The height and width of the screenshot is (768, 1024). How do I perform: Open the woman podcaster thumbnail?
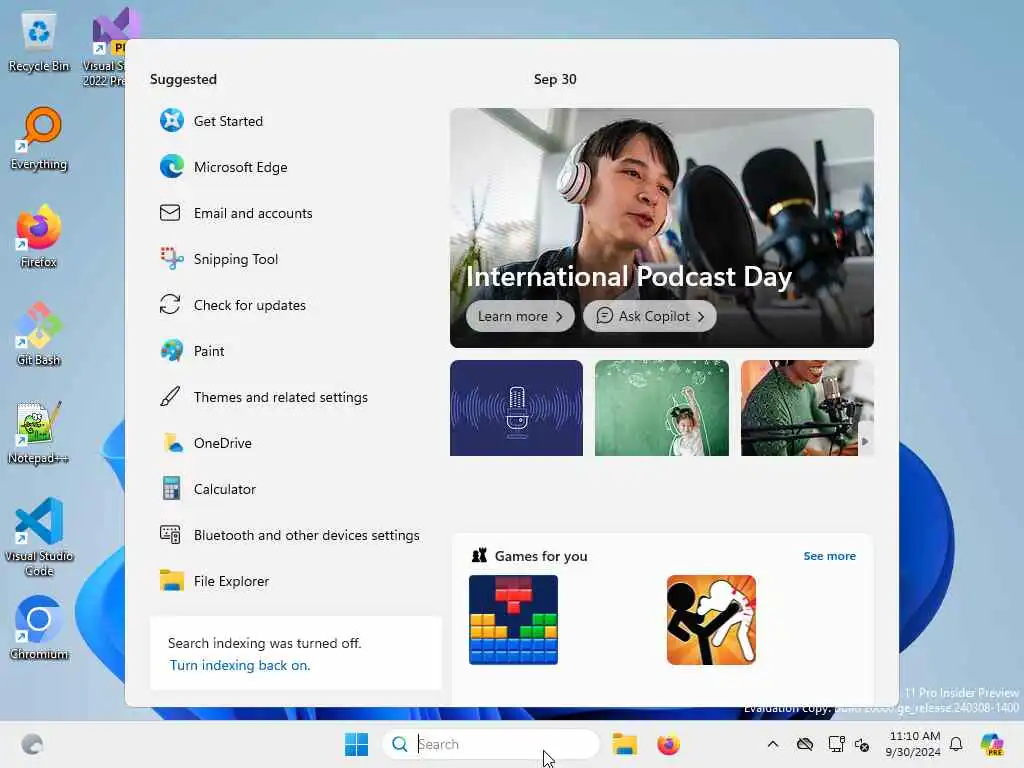point(807,408)
